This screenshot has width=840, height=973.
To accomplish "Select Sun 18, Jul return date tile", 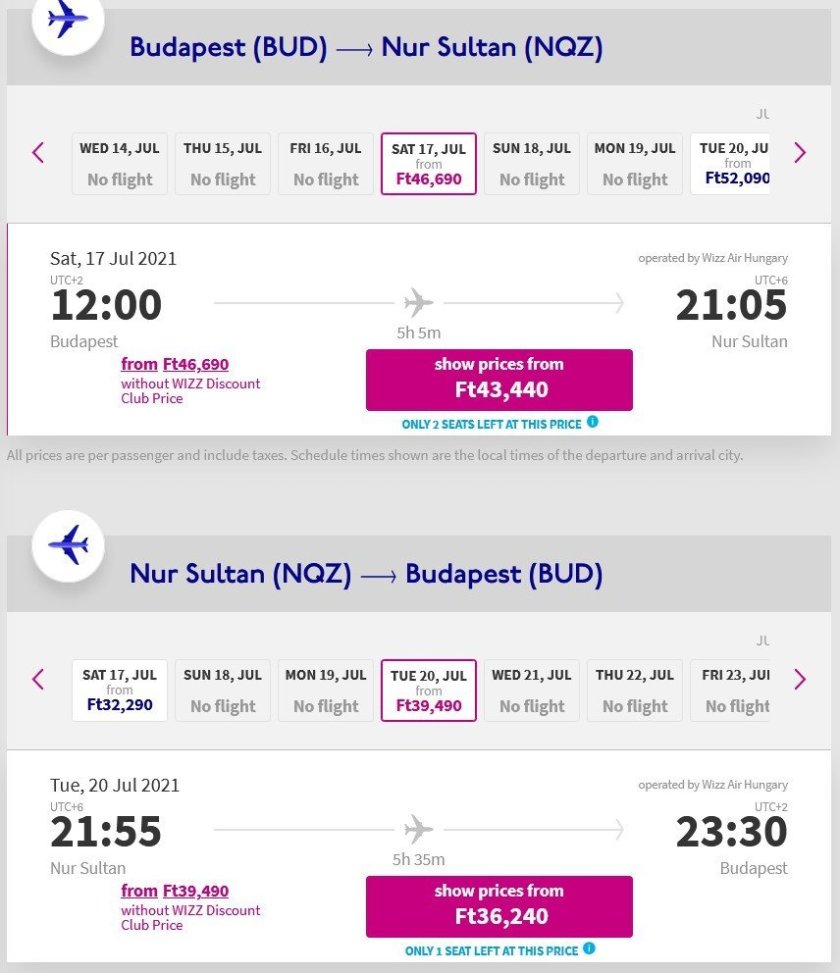I will click(x=222, y=690).
